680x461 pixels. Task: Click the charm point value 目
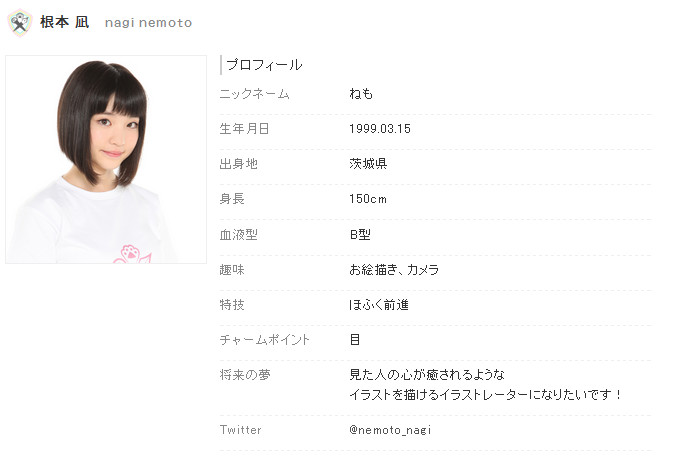pyautogui.click(x=355, y=340)
